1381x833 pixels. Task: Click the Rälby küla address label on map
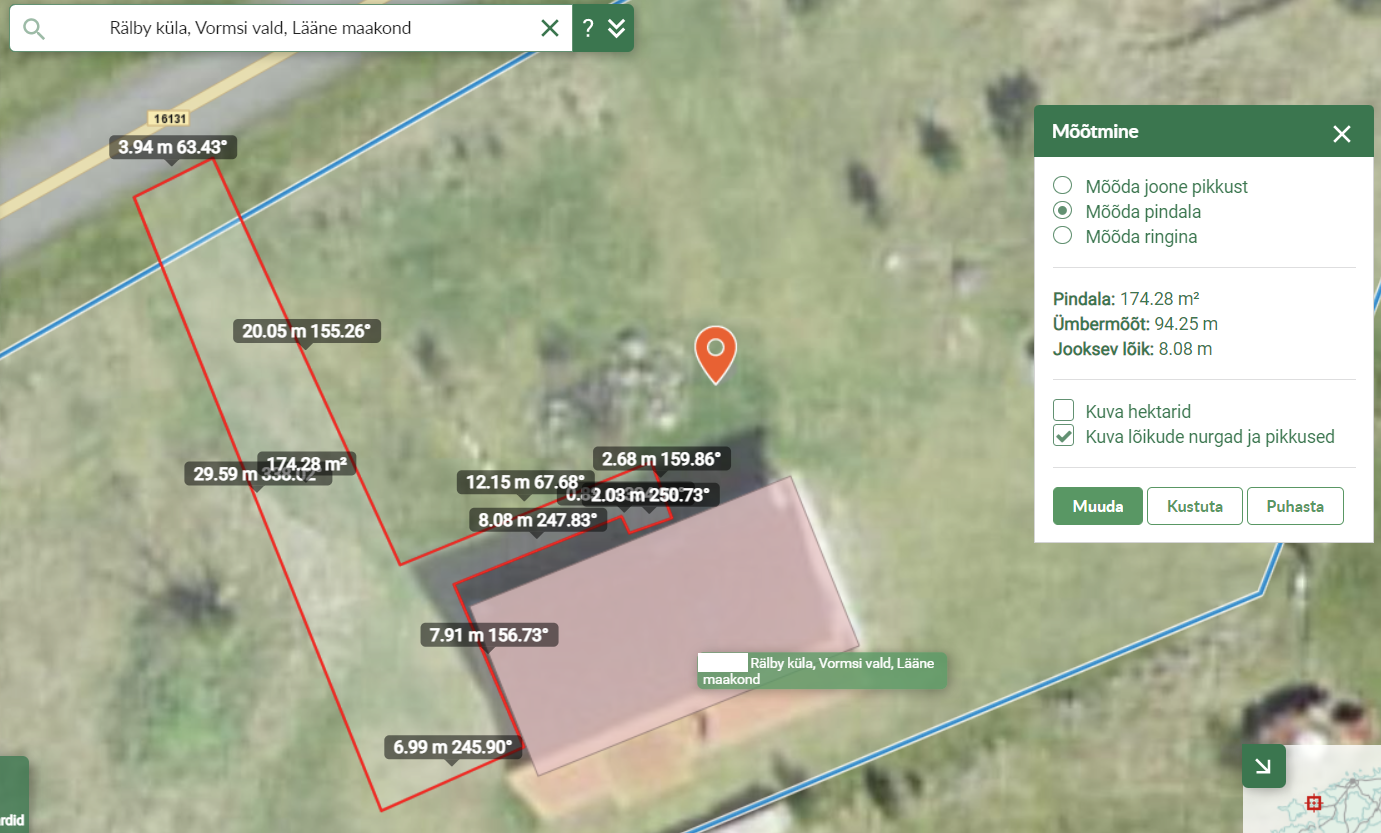pyautogui.click(x=822, y=671)
